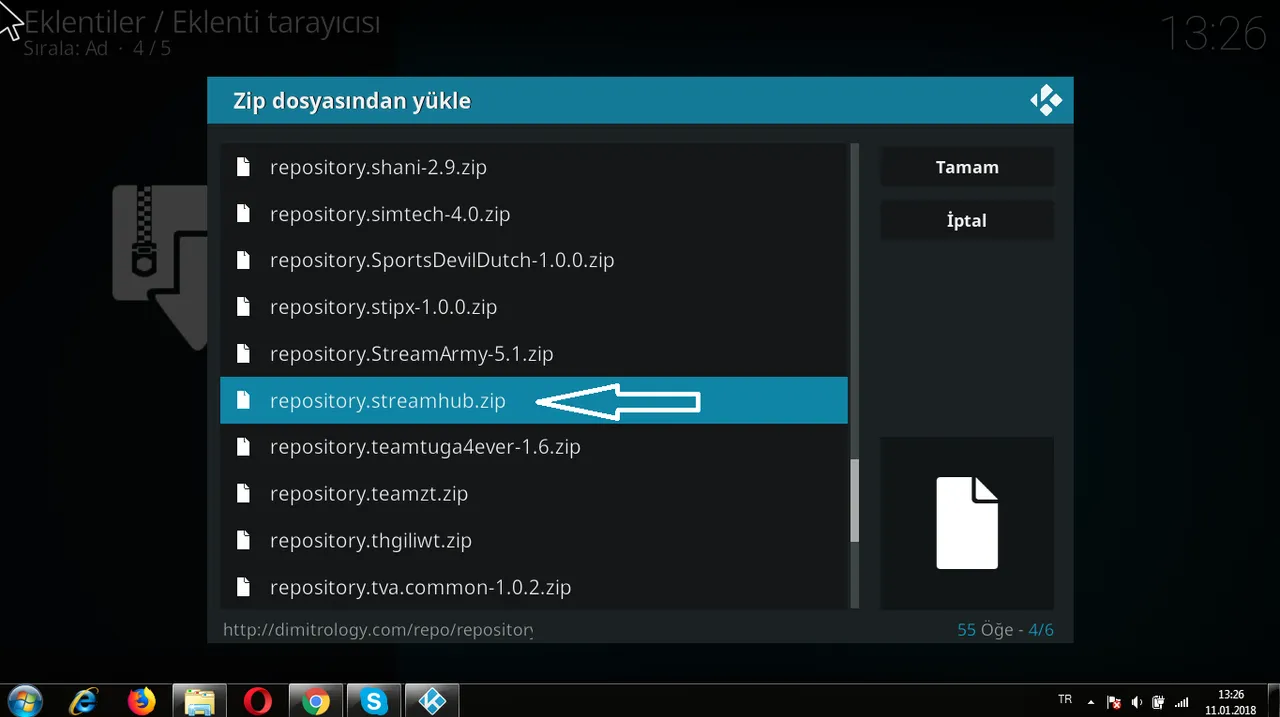Select repository.teamzt.zip file

point(534,493)
